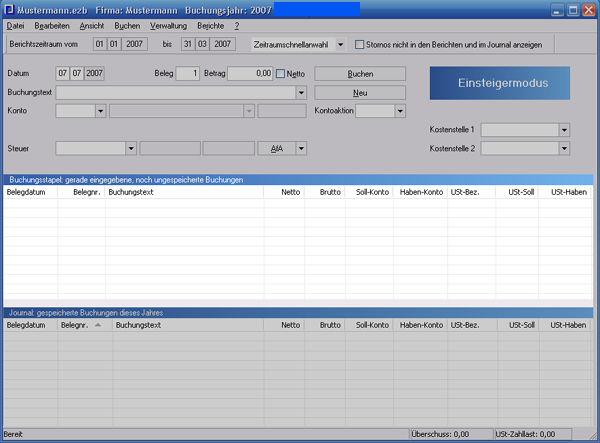Click the Berichtszeitraum end day field 31
600x443 pixels.
(x=188, y=44)
